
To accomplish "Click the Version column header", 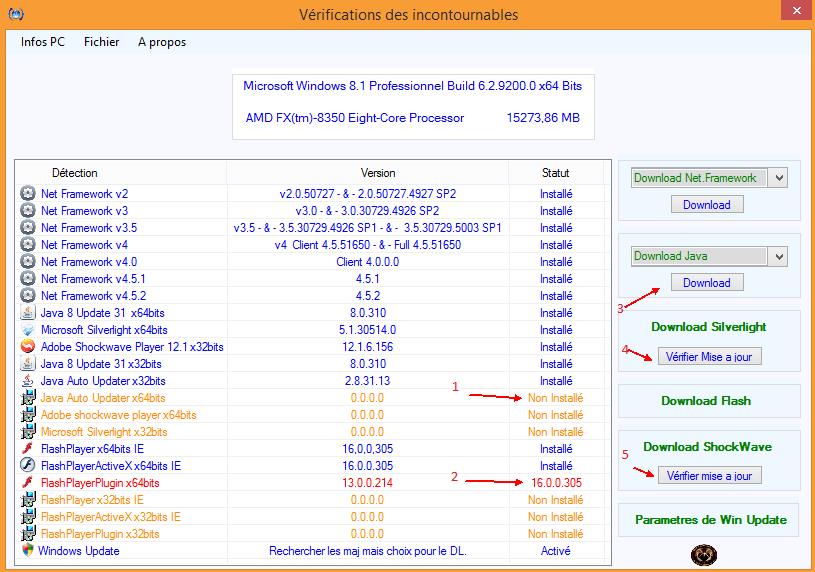I will coord(378,173).
